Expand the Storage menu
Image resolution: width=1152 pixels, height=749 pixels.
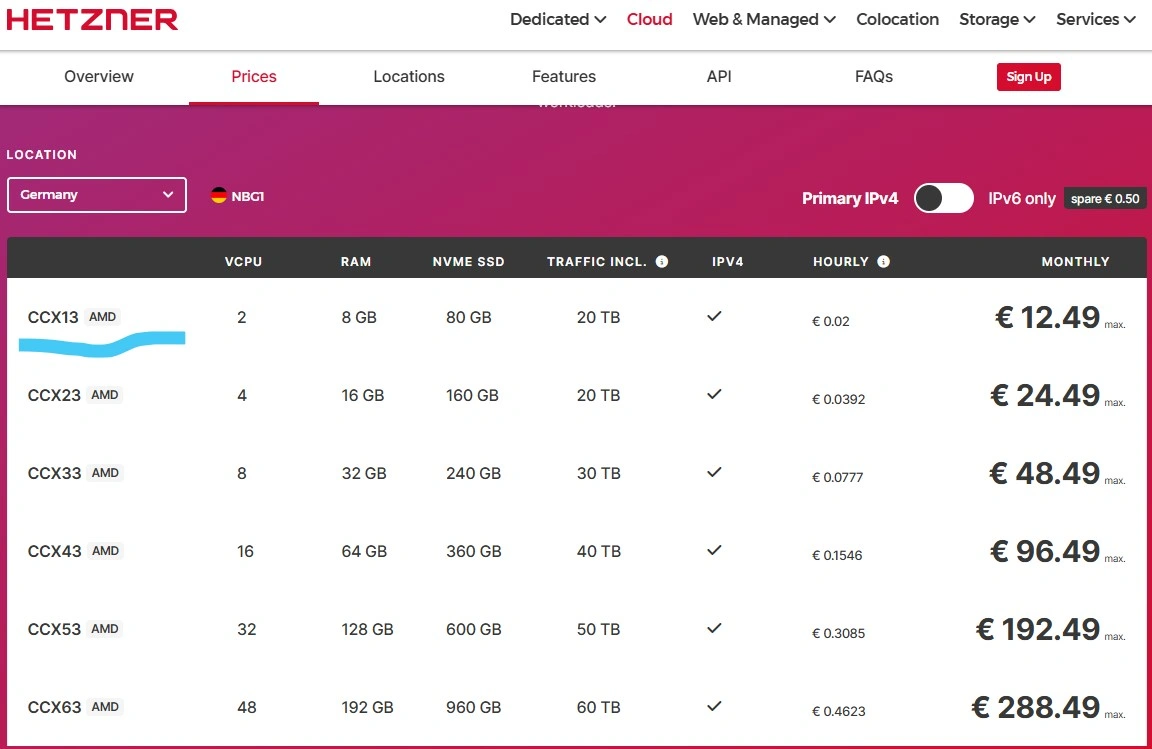click(x=997, y=19)
